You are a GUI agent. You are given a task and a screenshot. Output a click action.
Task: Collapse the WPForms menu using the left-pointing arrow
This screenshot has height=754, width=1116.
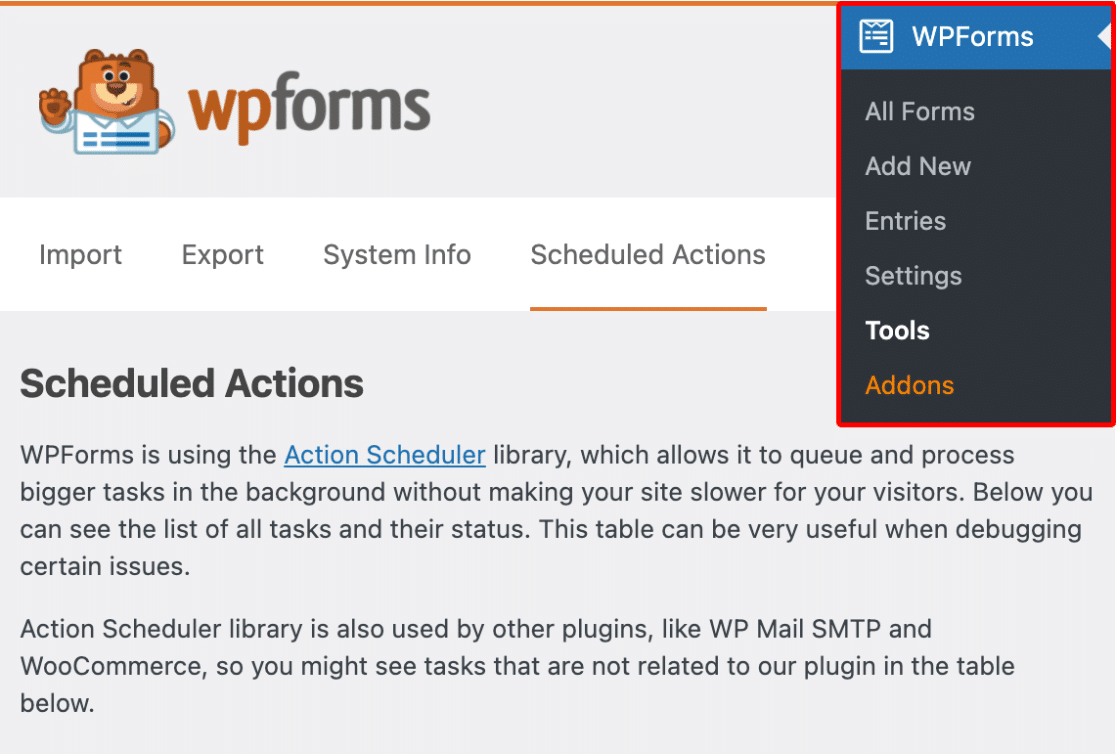[x=1105, y=36]
